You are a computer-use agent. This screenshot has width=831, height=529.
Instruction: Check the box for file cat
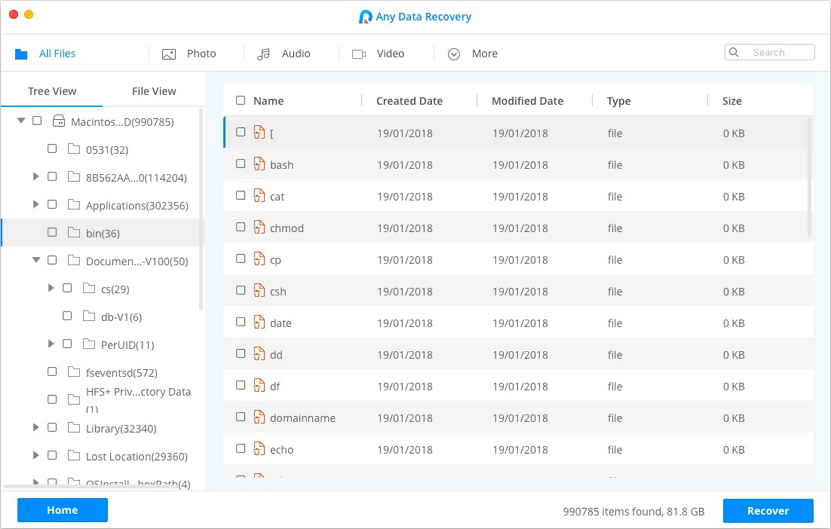tap(241, 196)
